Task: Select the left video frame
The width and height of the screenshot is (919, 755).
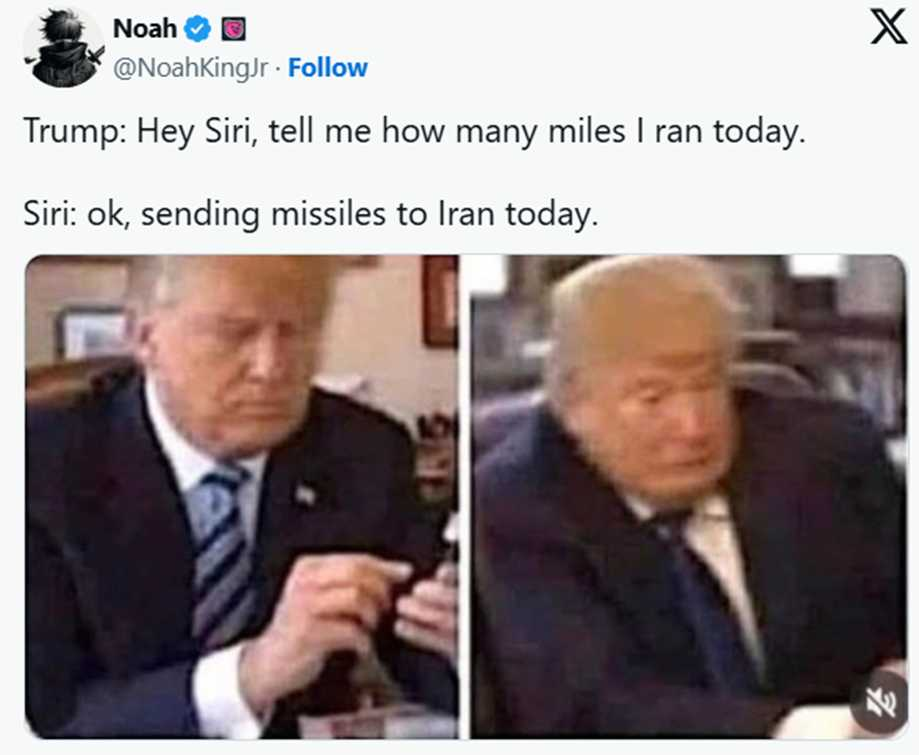Action: (242, 496)
